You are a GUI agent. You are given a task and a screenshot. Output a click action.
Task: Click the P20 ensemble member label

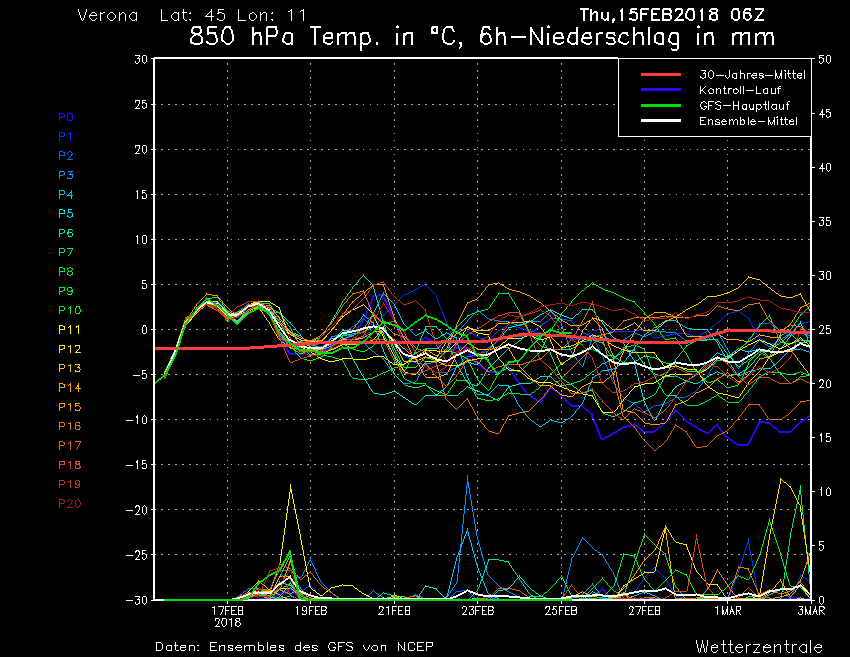(70, 504)
